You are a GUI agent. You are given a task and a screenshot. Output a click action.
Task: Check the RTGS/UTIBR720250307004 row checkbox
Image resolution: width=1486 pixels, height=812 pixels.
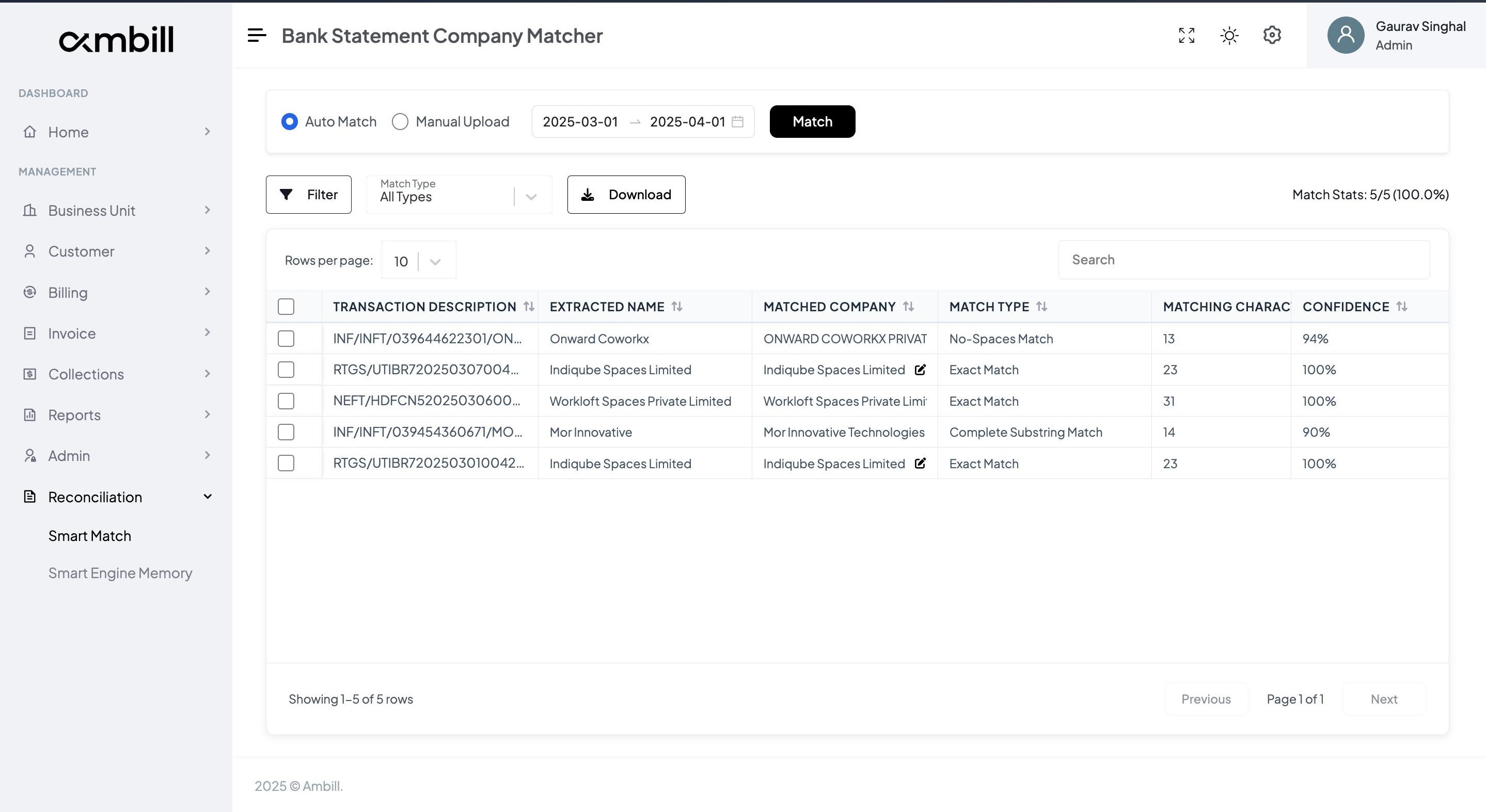click(286, 370)
